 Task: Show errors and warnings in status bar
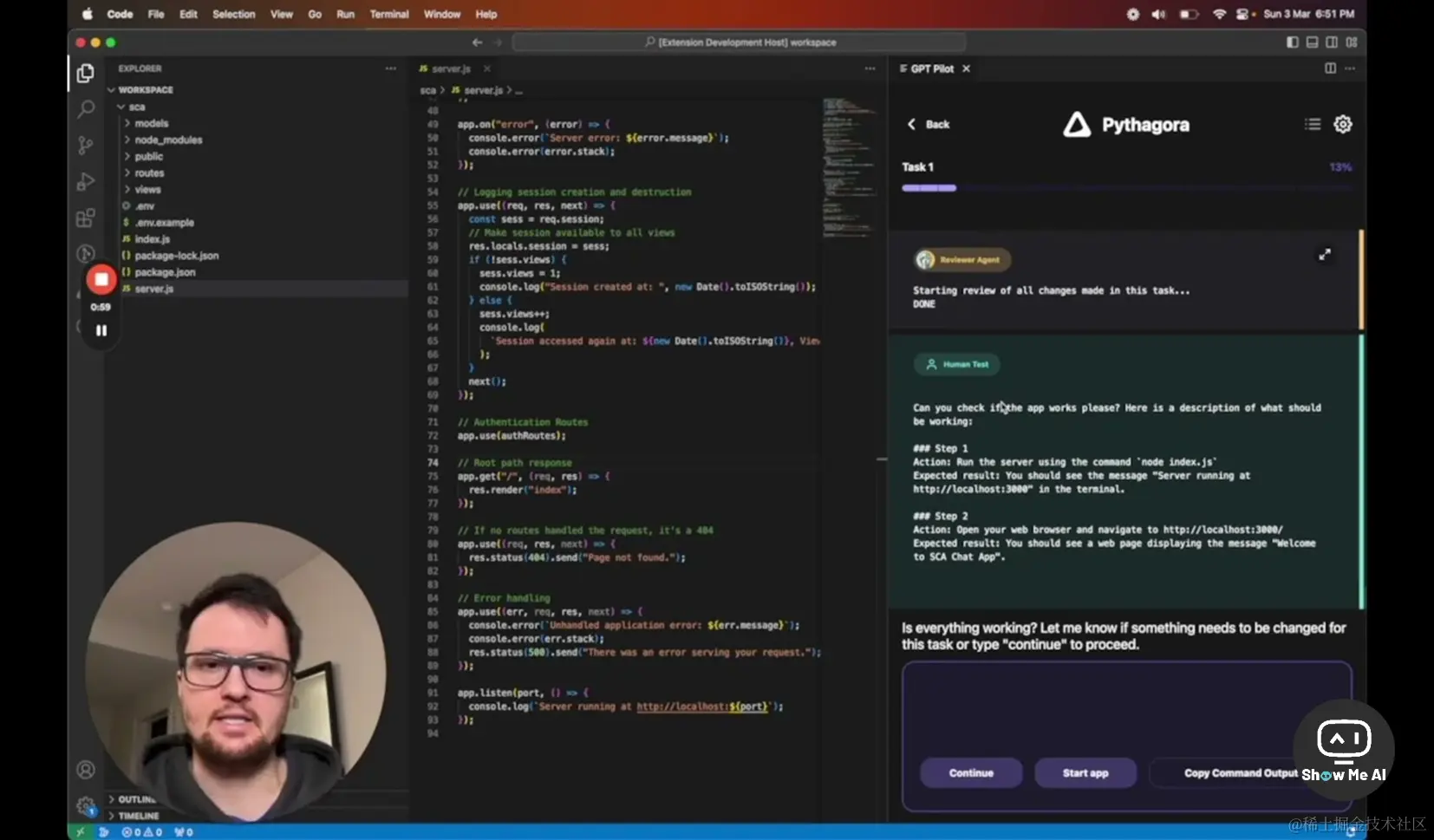tap(141, 831)
